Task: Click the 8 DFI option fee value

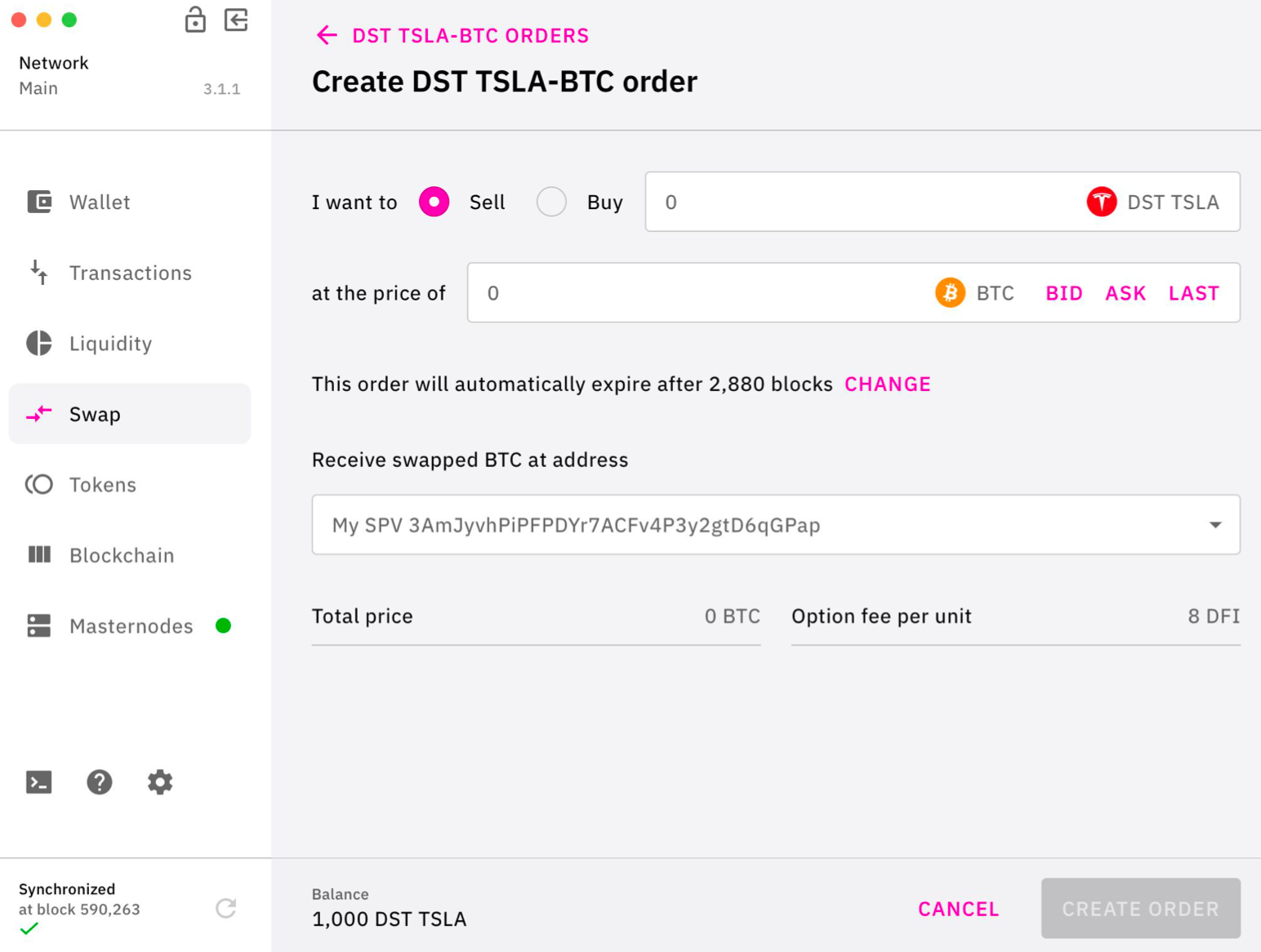Action: (x=1214, y=616)
